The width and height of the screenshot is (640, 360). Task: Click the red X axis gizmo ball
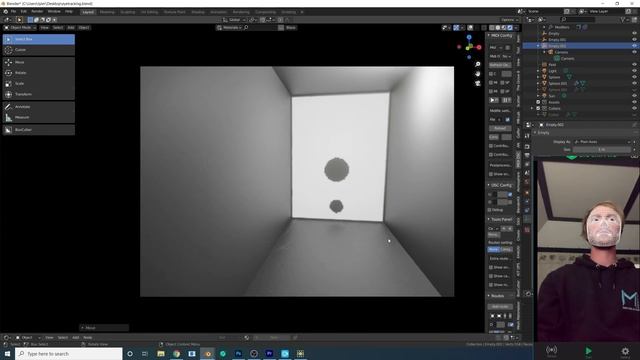479,47
